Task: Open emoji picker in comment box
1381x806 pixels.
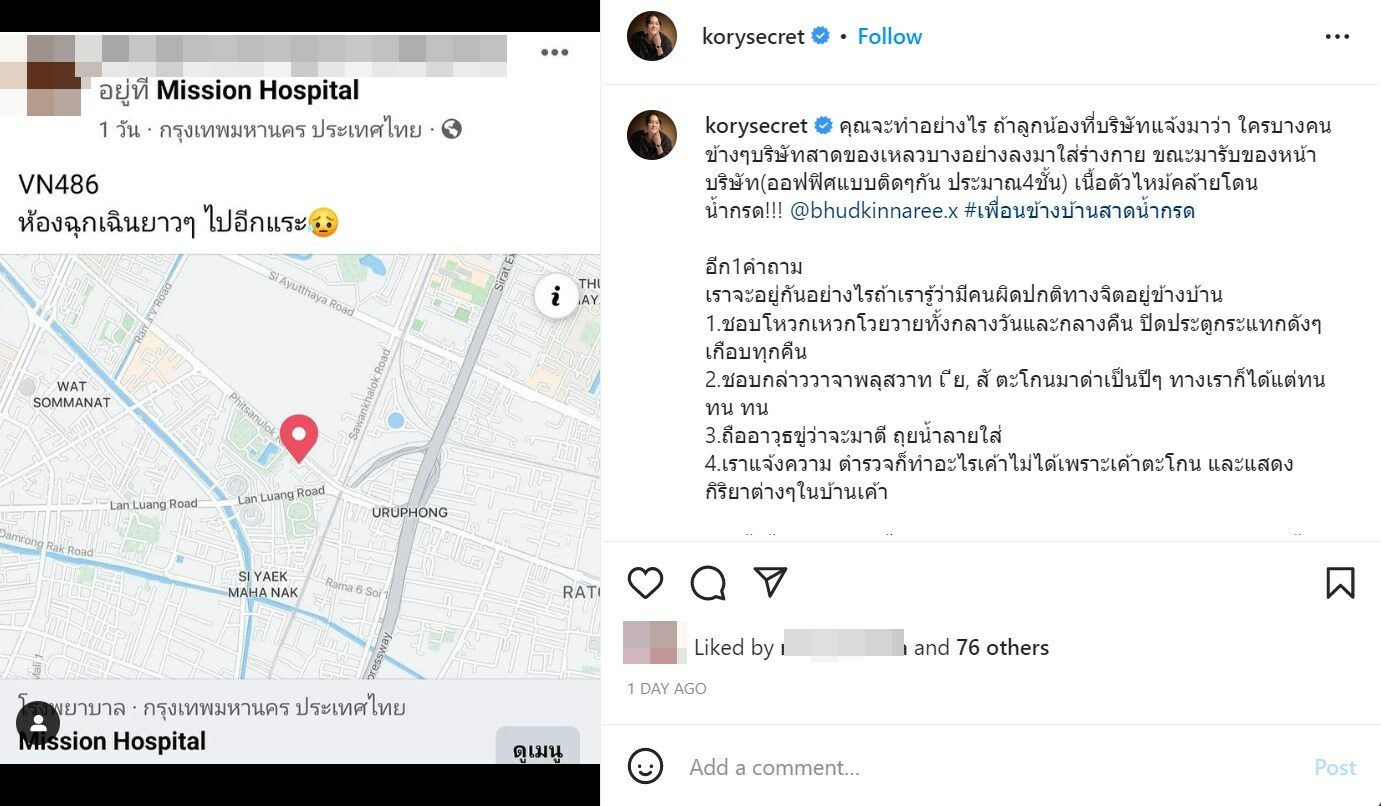Action: pos(646,767)
